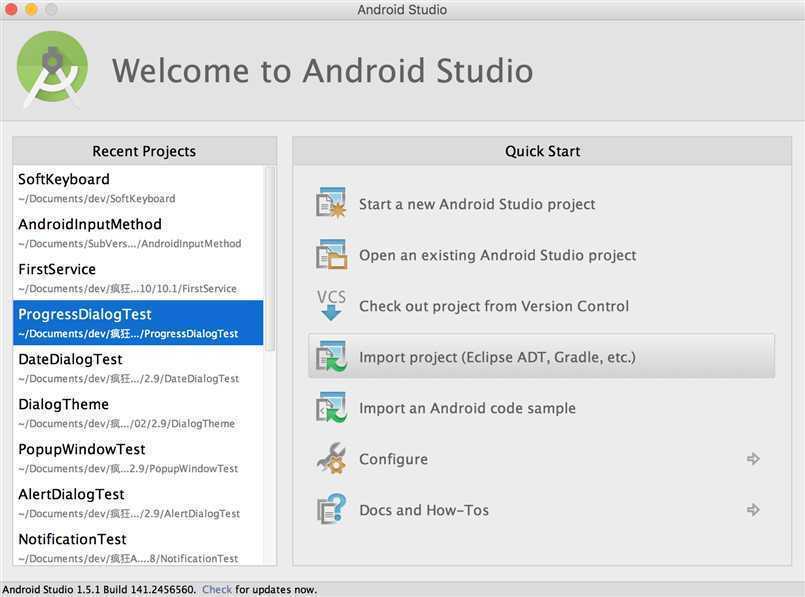Click the Android Studio logo
This screenshot has width=805, height=597.
tap(52, 68)
